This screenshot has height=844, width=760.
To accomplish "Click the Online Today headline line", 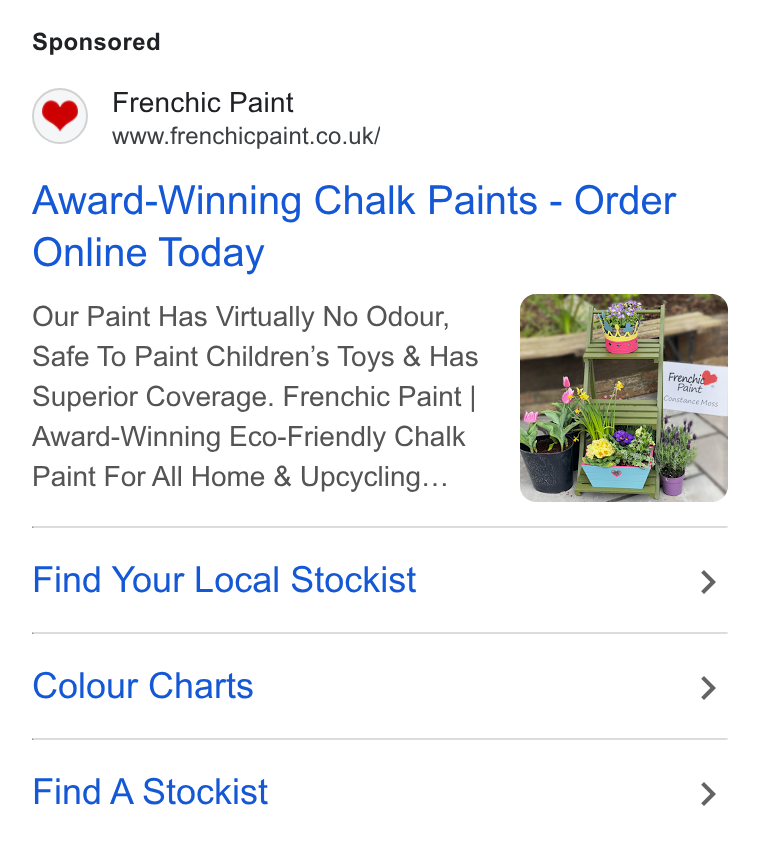I will (149, 252).
